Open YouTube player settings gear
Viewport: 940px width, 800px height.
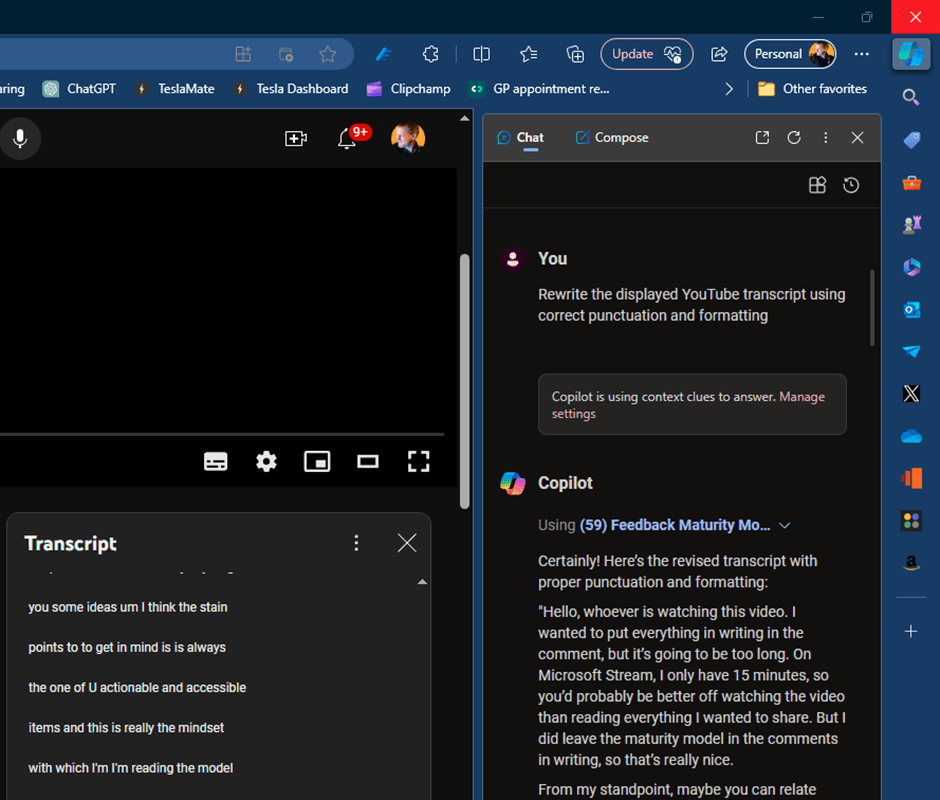pyautogui.click(x=266, y=461)
